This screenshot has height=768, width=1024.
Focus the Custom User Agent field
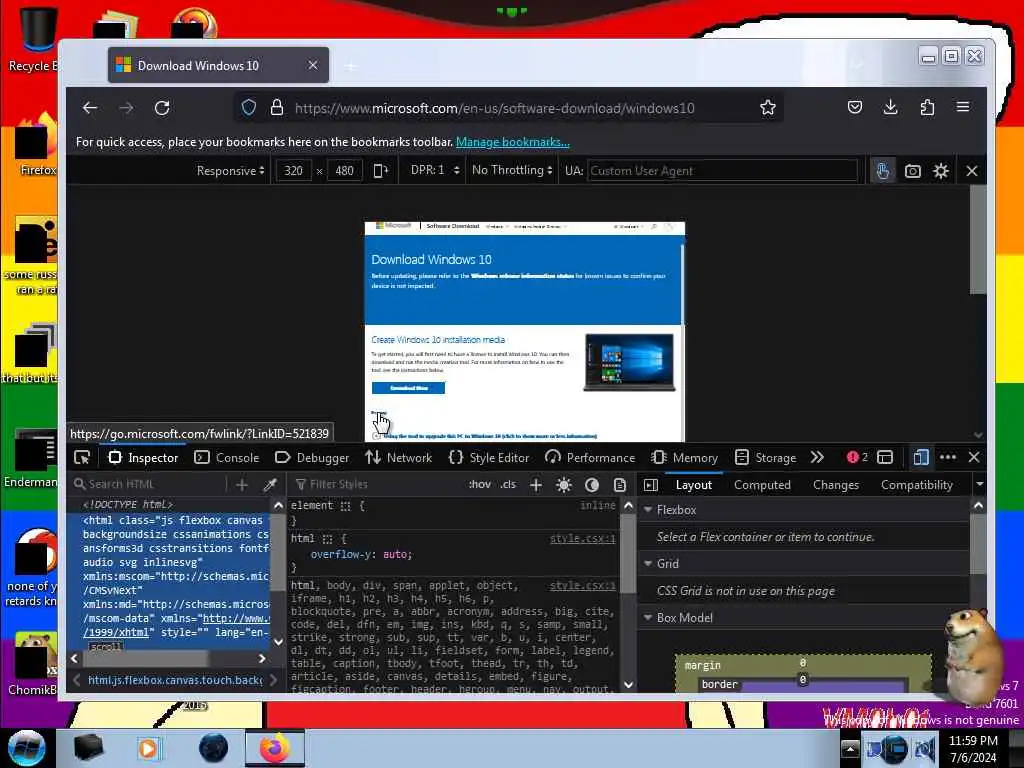point(722,170)
